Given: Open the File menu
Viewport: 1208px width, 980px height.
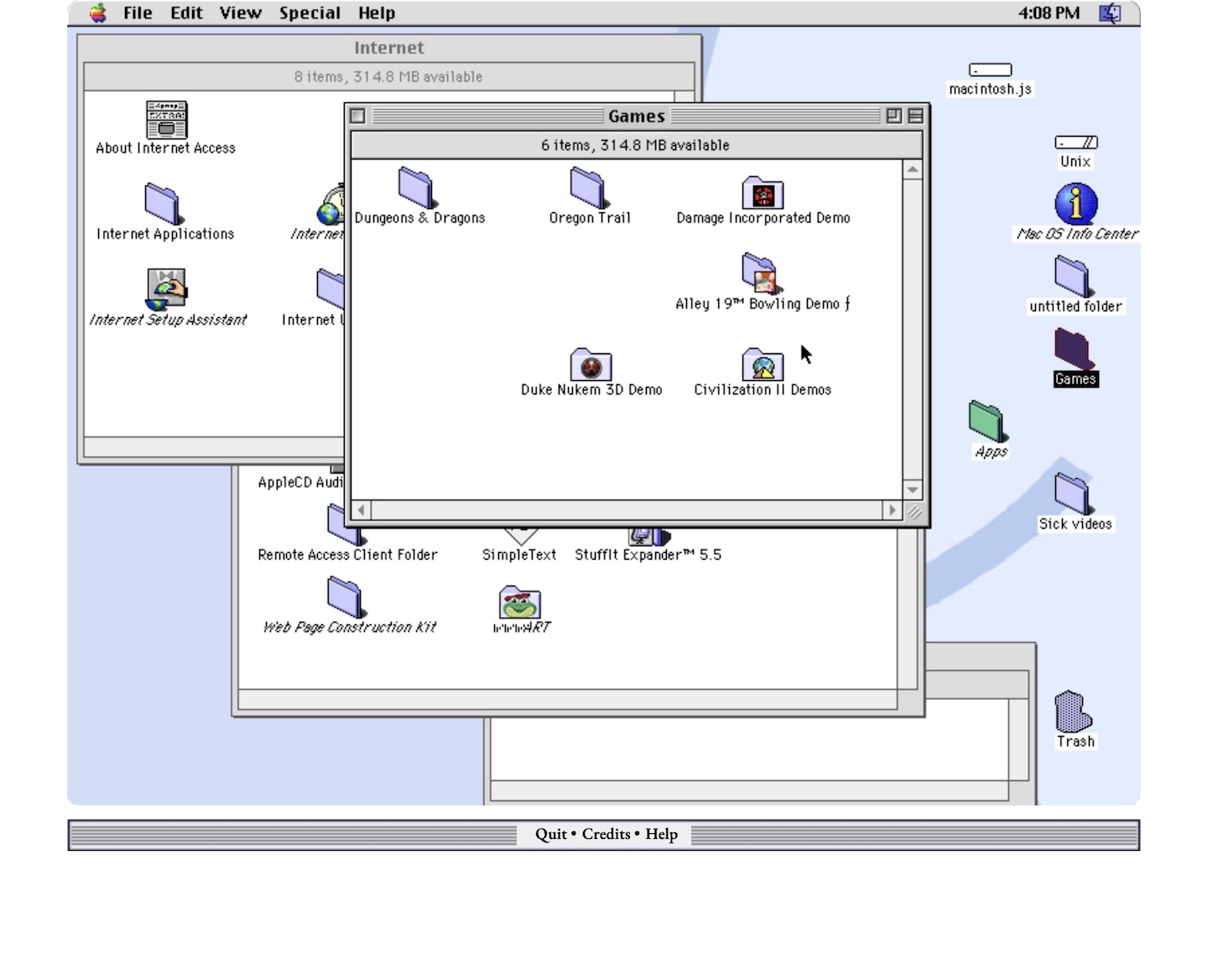Looking at the screenshot, I should (x=138, y=13).
